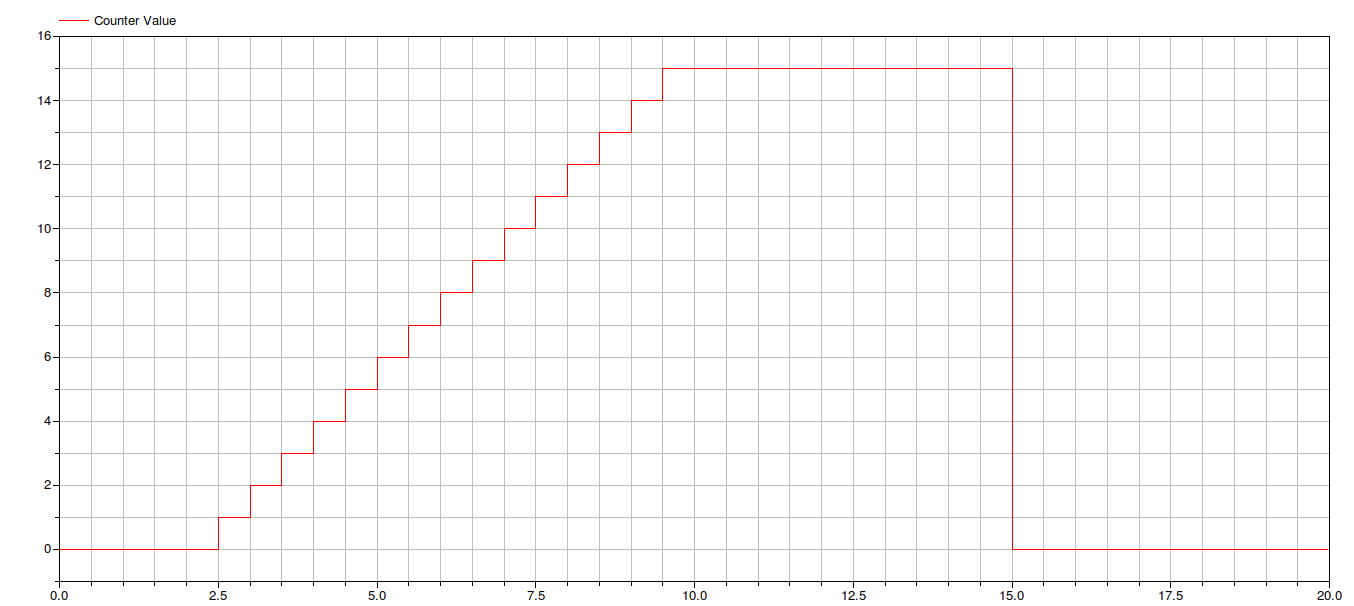
Task: Click the x-axis tick label 7.5
Action: [x=536, y=595]
